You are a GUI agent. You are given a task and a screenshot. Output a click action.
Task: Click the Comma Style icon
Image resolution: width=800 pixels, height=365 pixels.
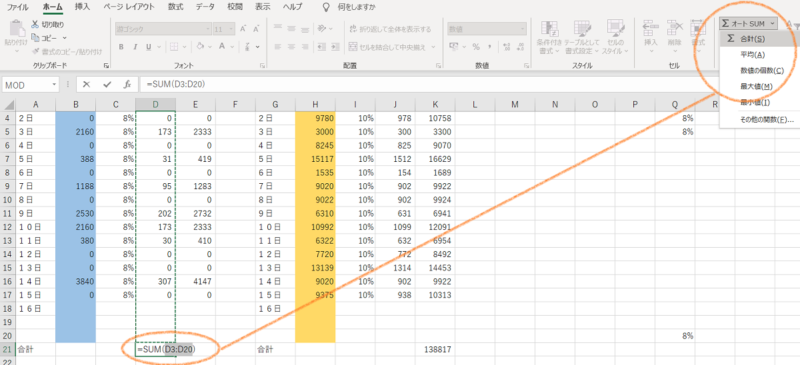[490, 46]
